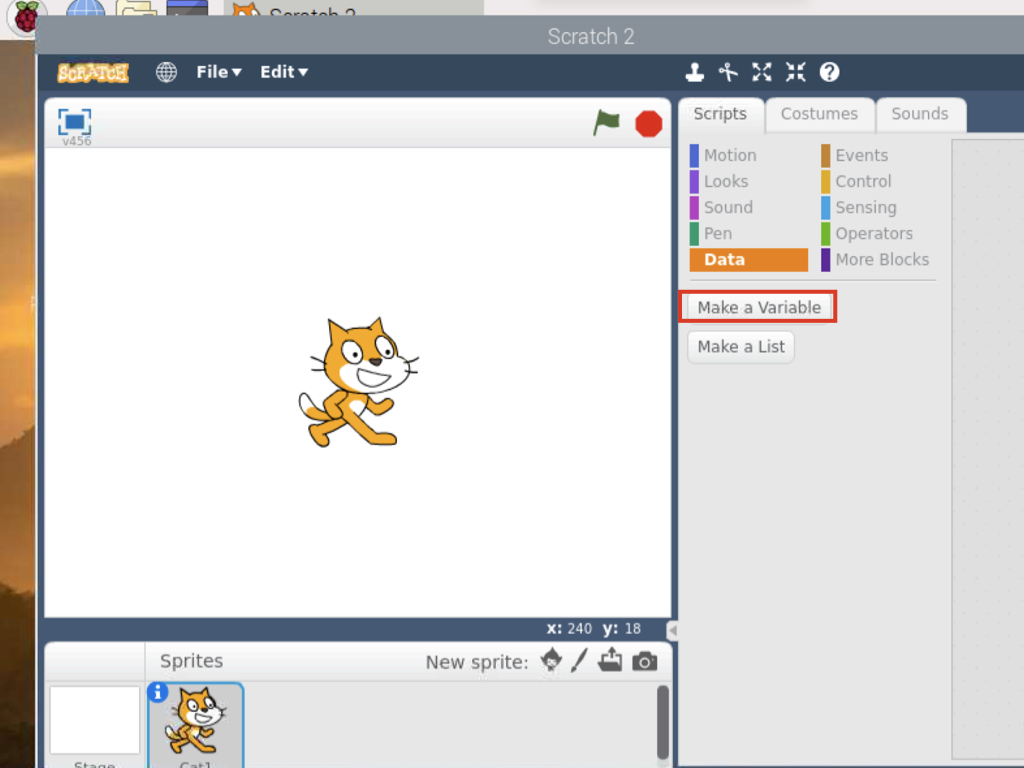
Task: Open the File Manager from taskbar
Action: tap(136, 9)
